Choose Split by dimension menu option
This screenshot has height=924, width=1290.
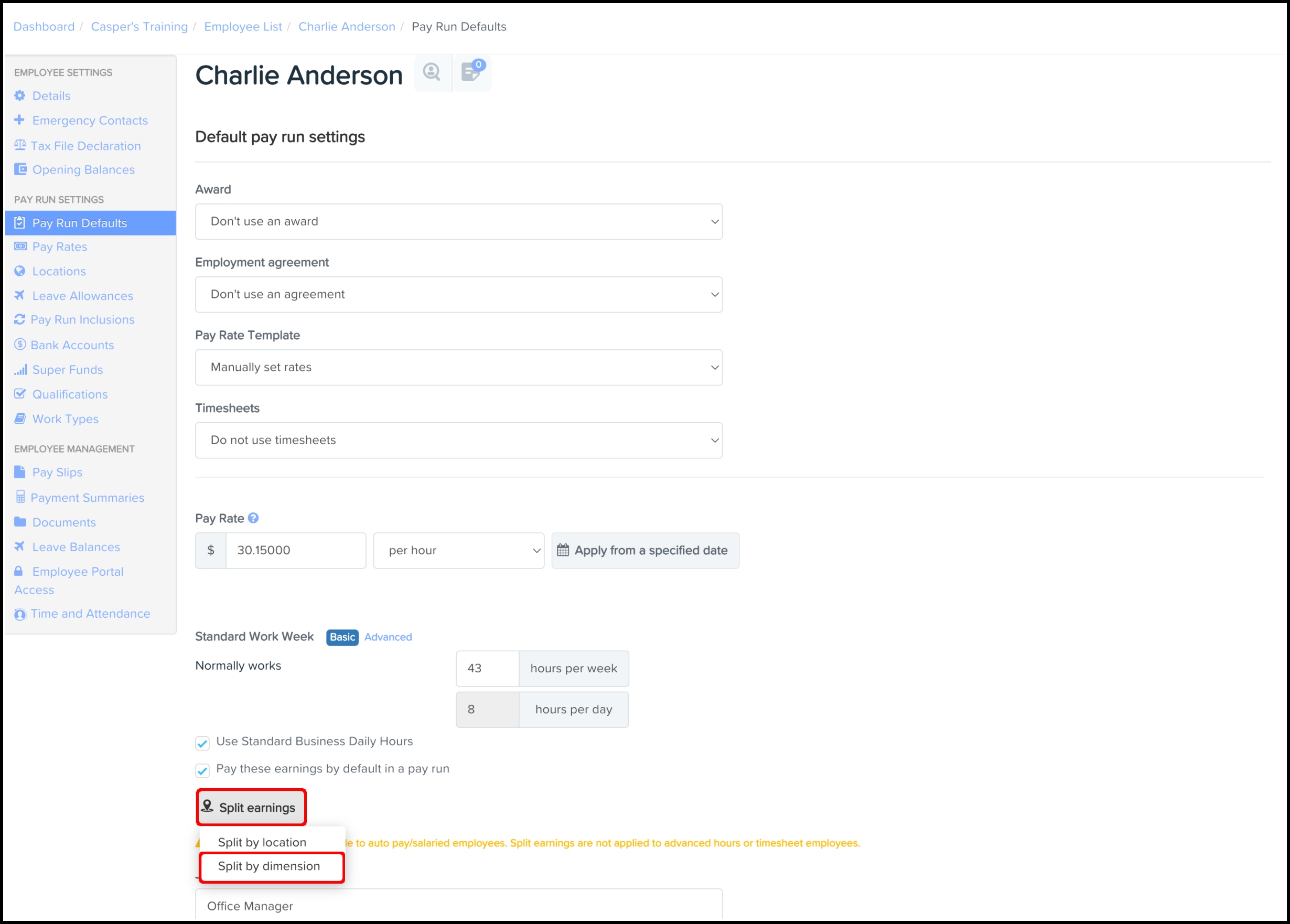click(269, 866)
